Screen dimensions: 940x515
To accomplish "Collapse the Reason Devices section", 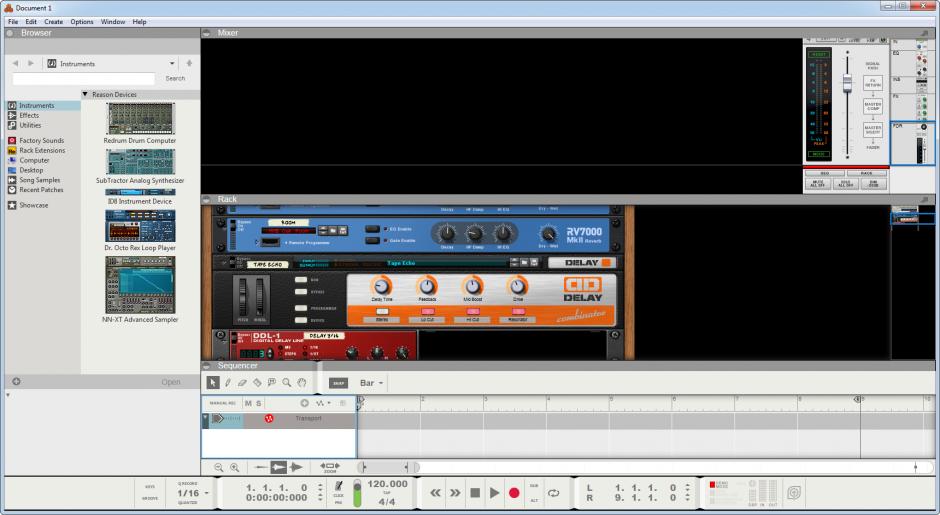I will [x=85, y=94].
